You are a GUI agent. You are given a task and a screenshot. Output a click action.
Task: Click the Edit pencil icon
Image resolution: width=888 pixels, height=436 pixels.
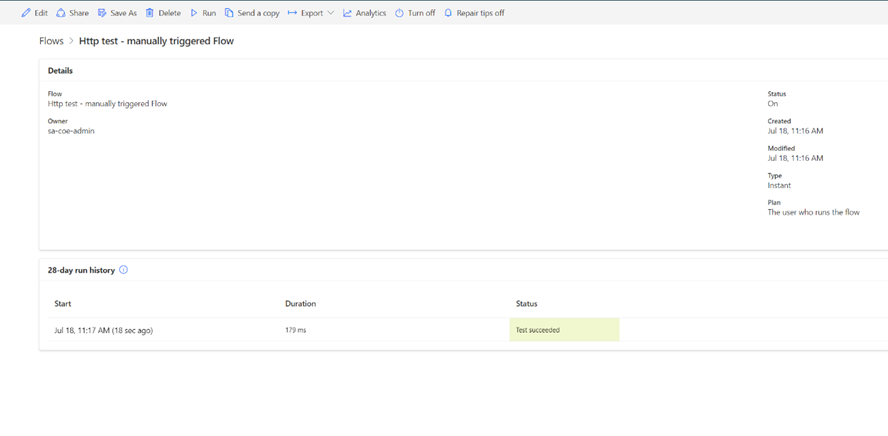(26, 13)
